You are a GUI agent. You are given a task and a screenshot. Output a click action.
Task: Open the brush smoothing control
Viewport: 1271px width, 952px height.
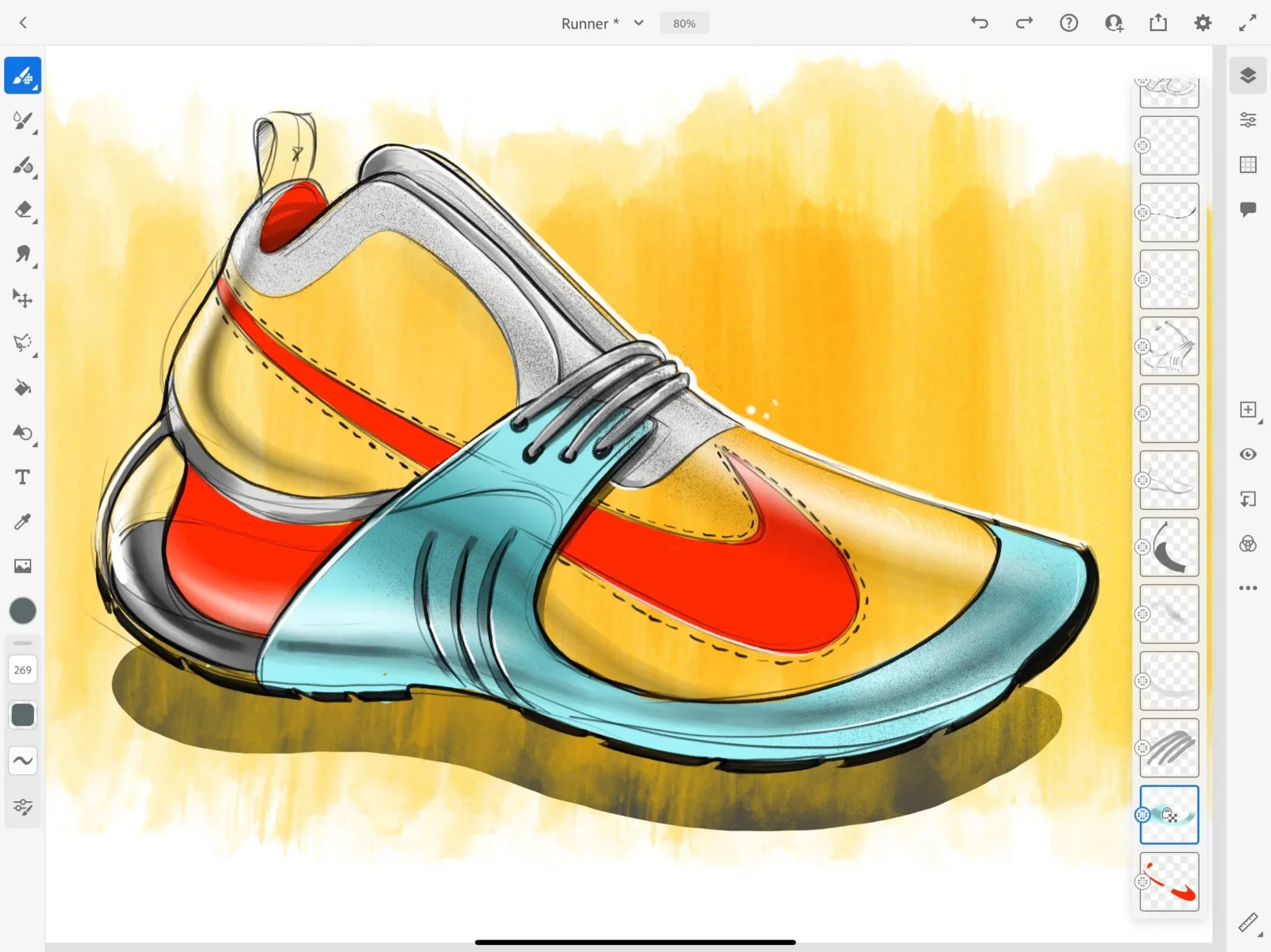[x=23, y=761]
